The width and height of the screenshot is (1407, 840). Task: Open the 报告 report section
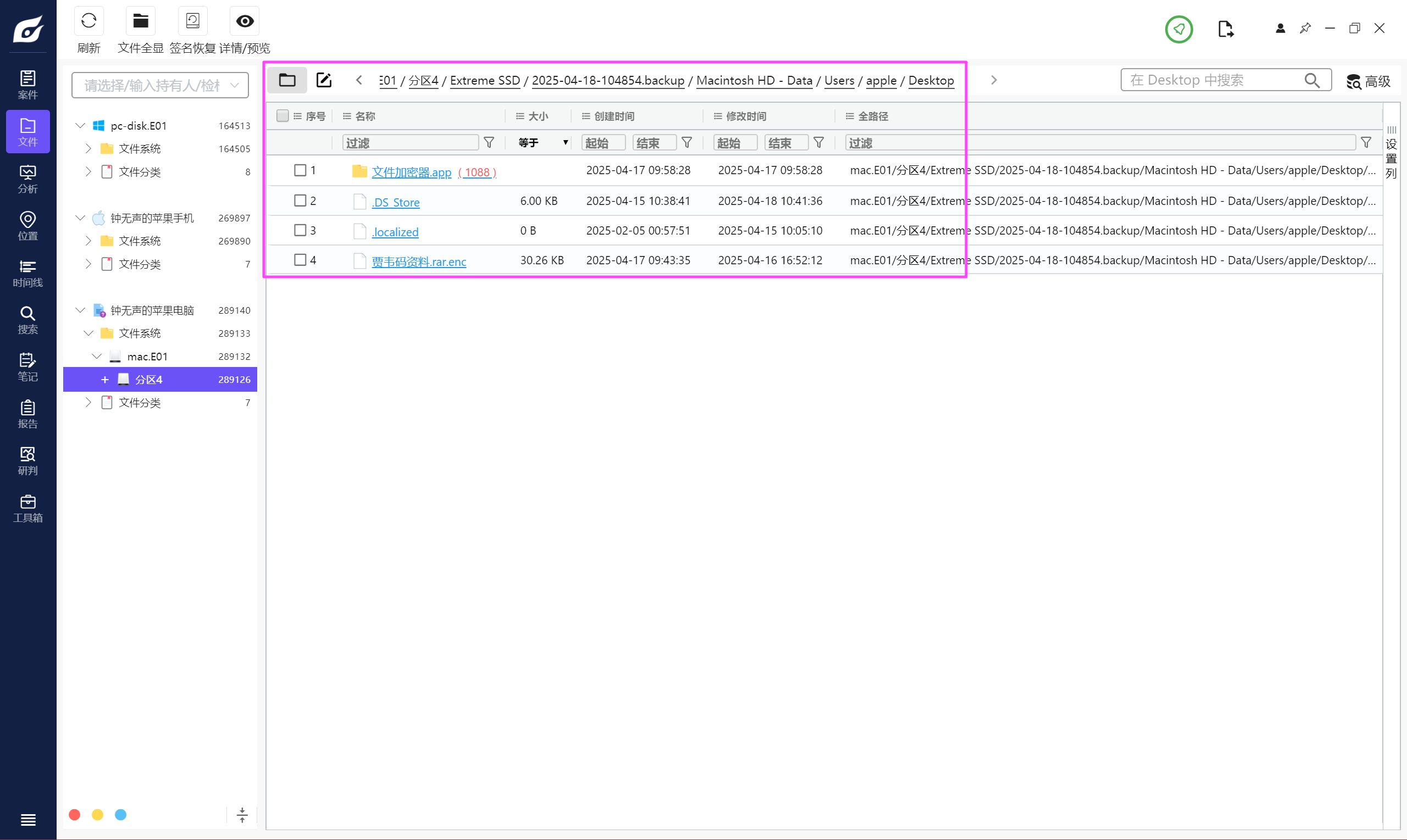[27, 414]
